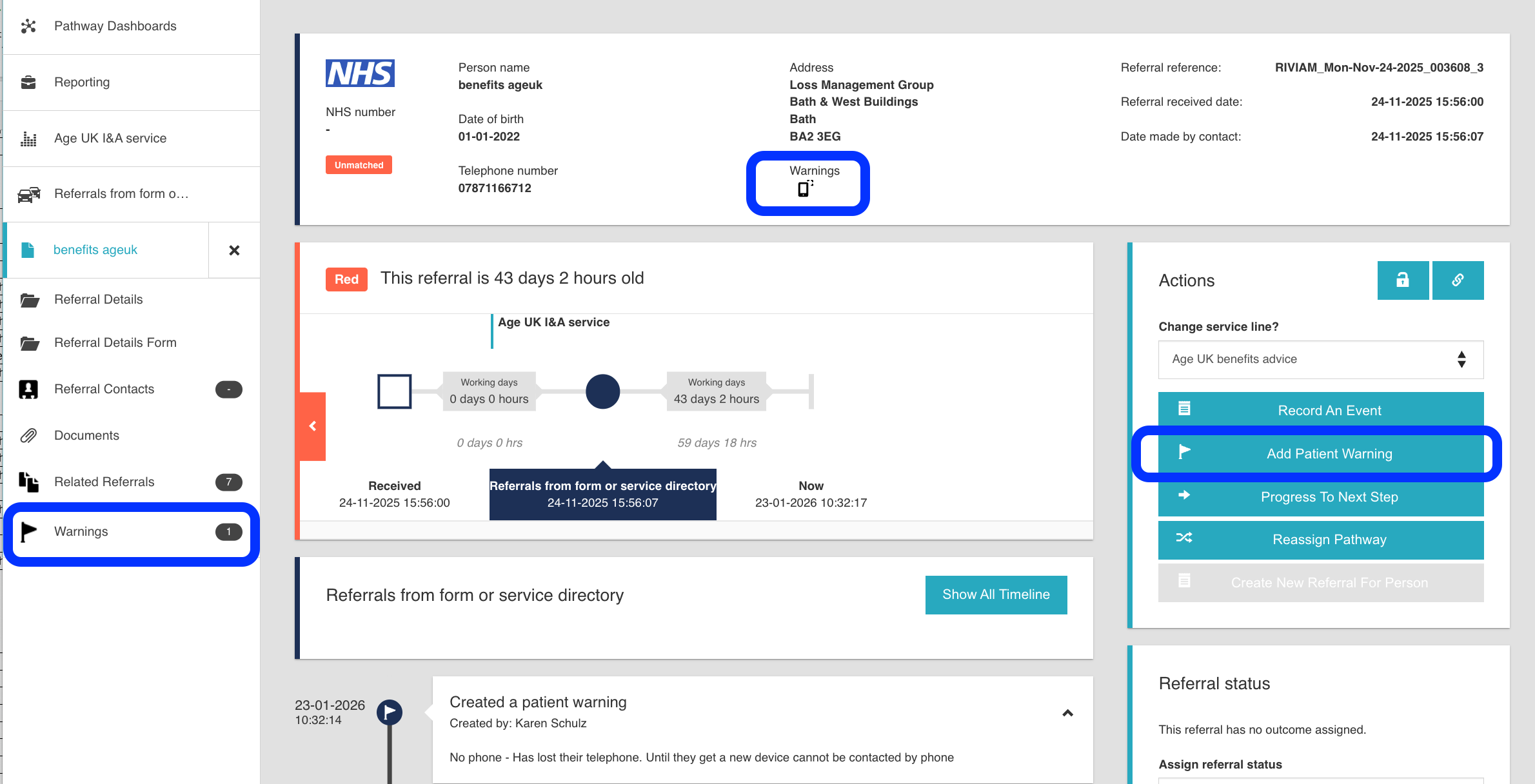Click the phone warning icon under Warnings
Screen dimensions: 1535x784
804,188
